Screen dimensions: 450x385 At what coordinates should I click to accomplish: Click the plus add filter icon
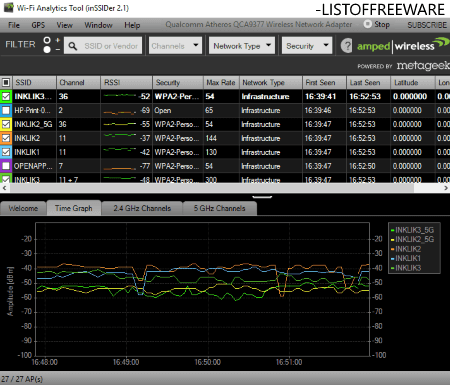[x=58, y=40]
